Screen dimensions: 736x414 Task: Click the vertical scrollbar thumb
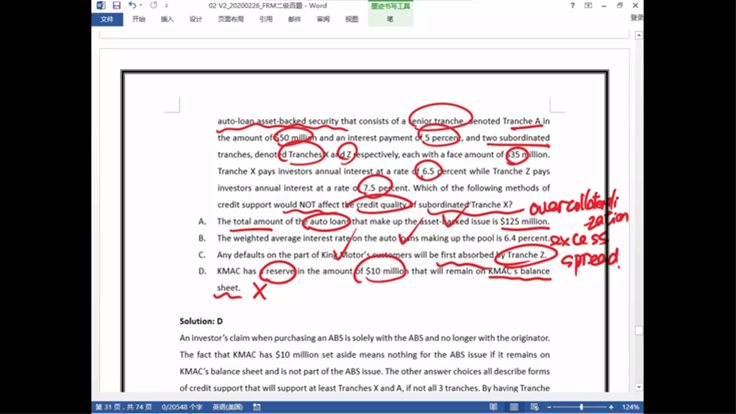(639, 330)
